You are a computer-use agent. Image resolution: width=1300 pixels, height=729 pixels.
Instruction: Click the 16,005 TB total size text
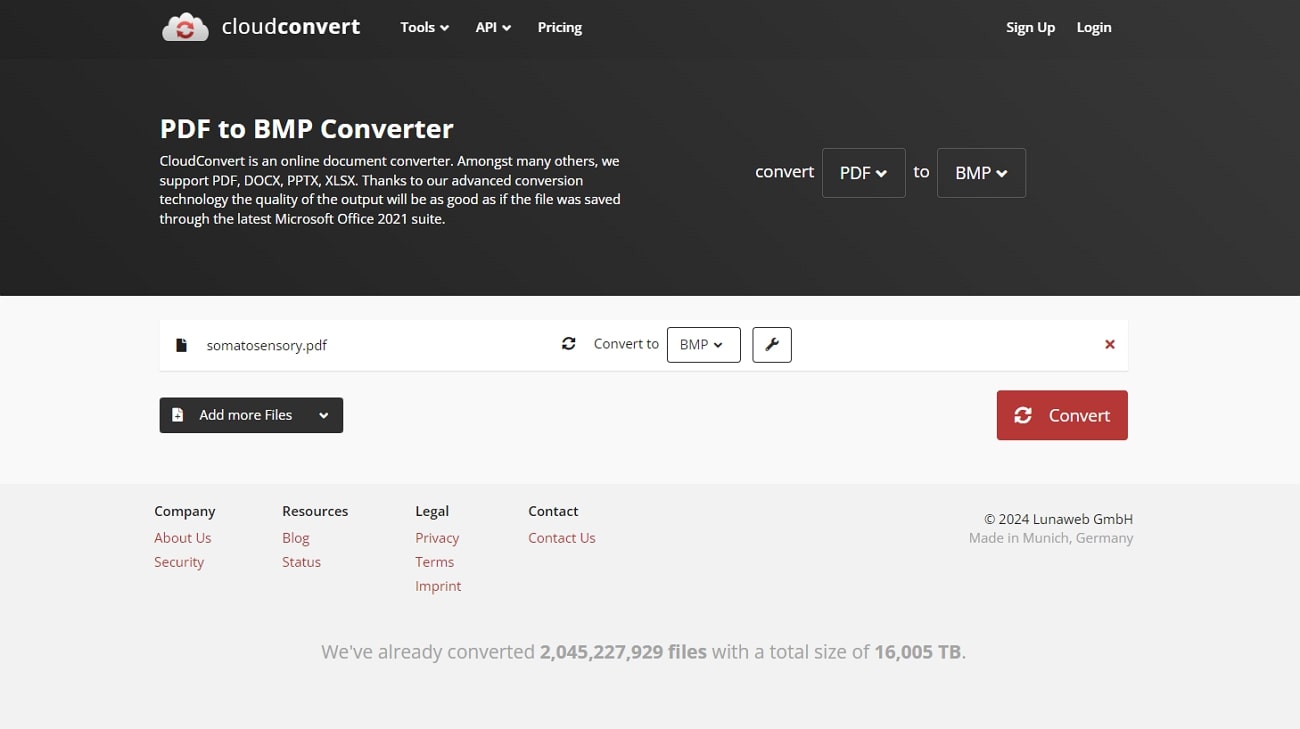coord(918,652)
